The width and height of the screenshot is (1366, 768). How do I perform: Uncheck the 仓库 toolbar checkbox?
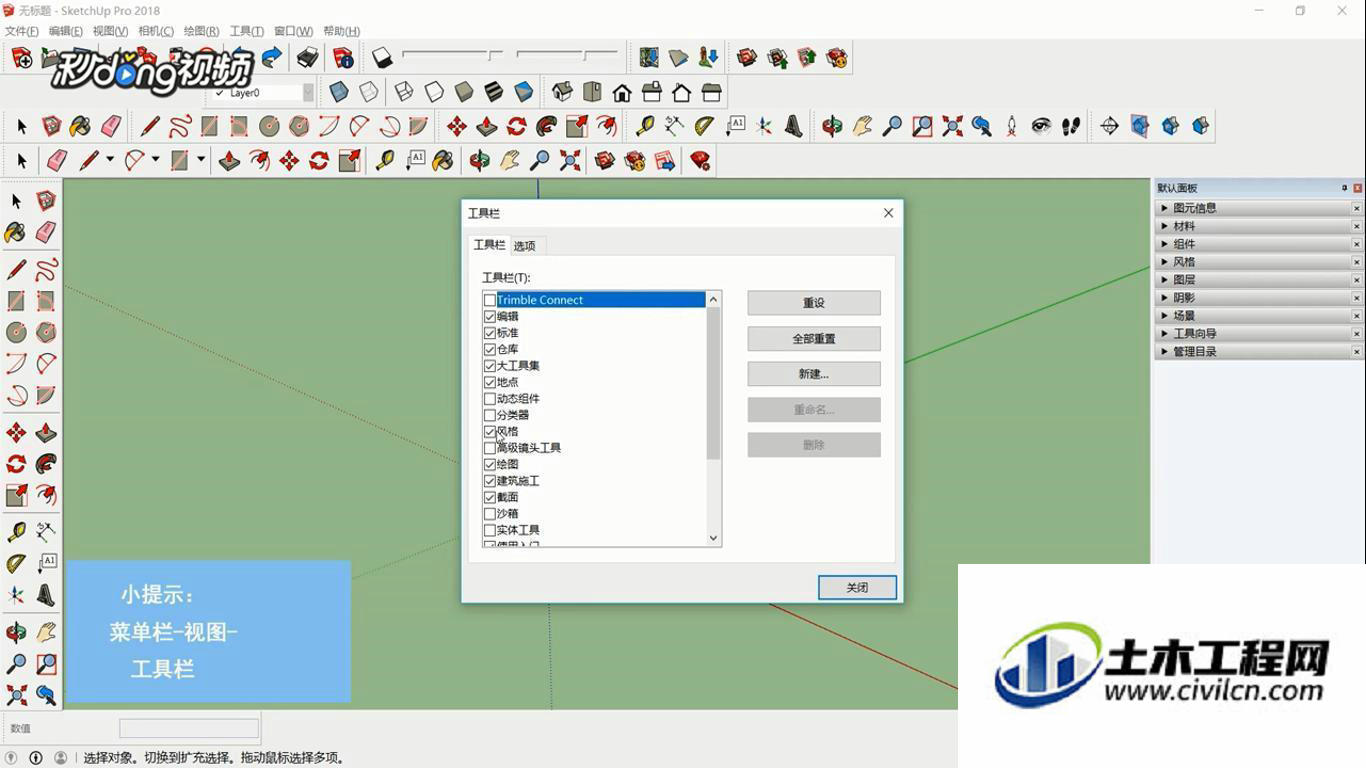pos(490,349)
